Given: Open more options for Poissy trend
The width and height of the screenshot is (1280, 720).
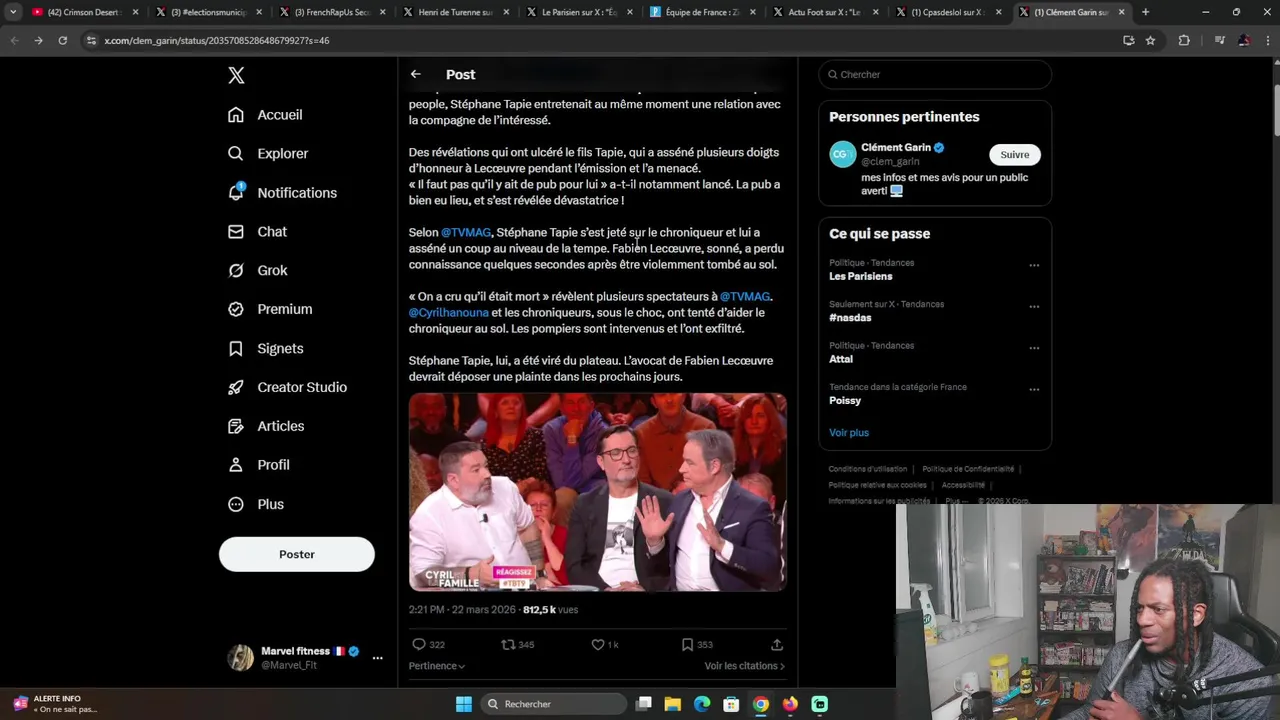Looking at the screenshot, I should coord(1034,390).
